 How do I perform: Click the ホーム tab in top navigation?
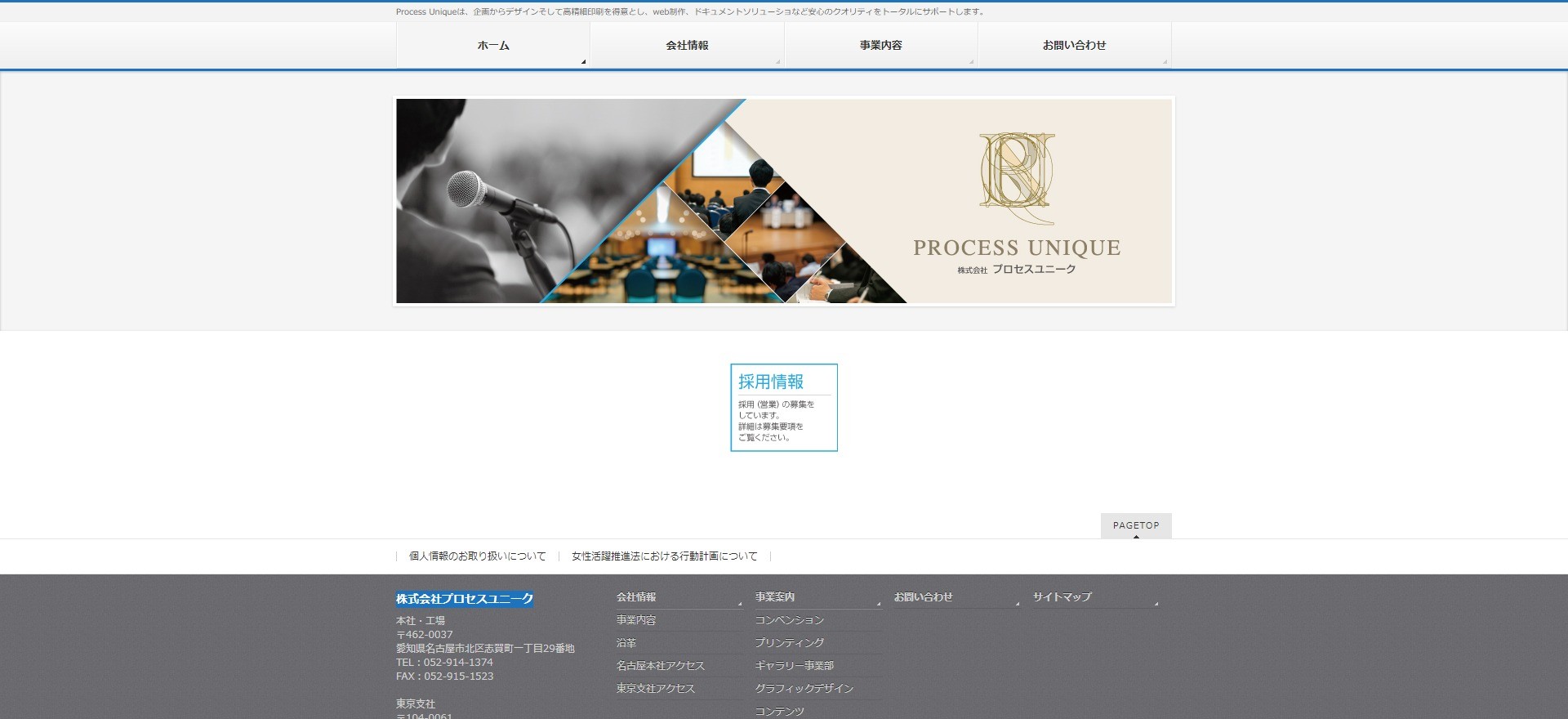point(493,46)
